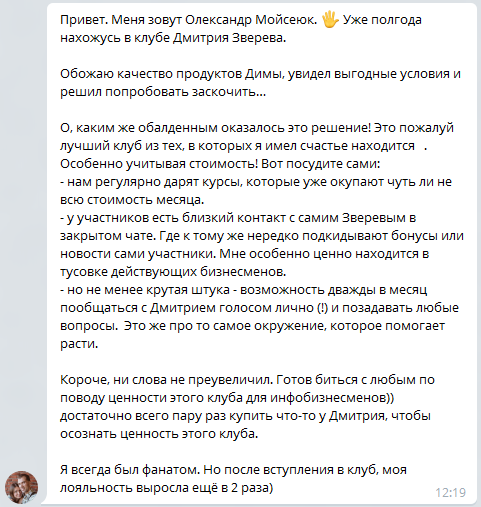Click the text 'осознать ценность этого клуба.'
Viewport: 481px width, 507px height.
click(x=159, y=434)
